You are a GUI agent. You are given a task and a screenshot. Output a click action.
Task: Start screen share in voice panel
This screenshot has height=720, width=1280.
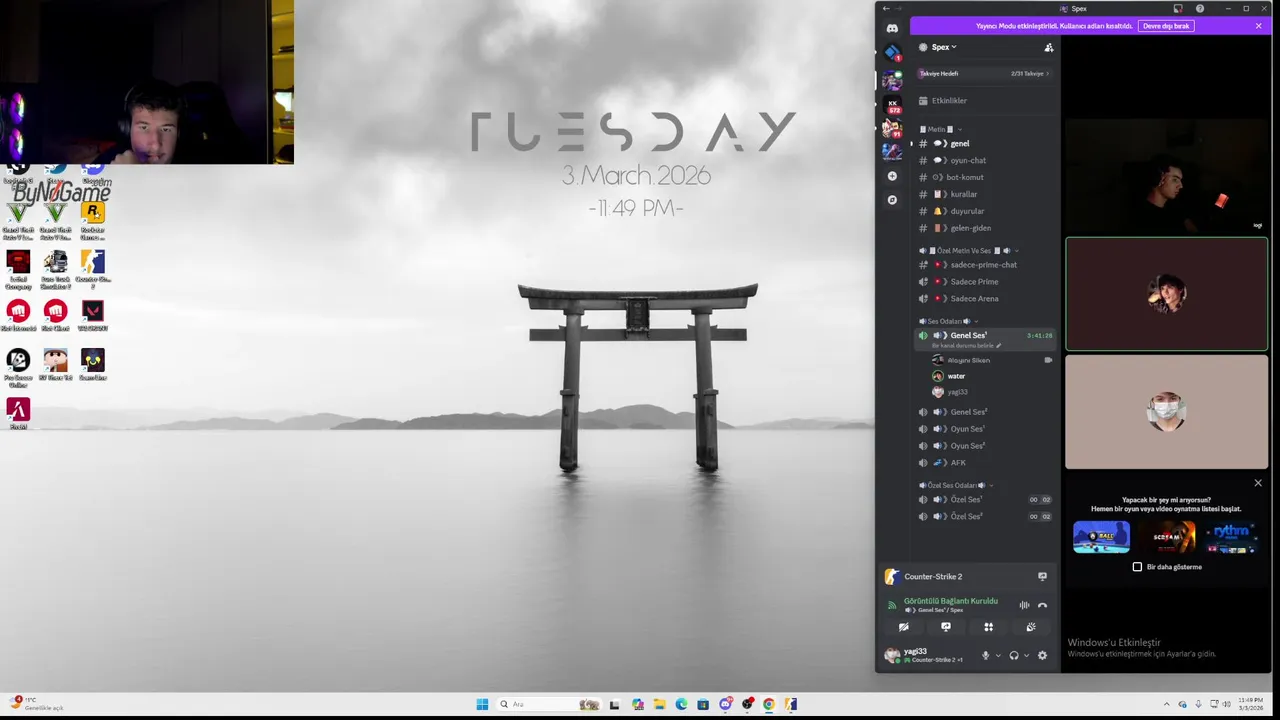click(946, 627)
